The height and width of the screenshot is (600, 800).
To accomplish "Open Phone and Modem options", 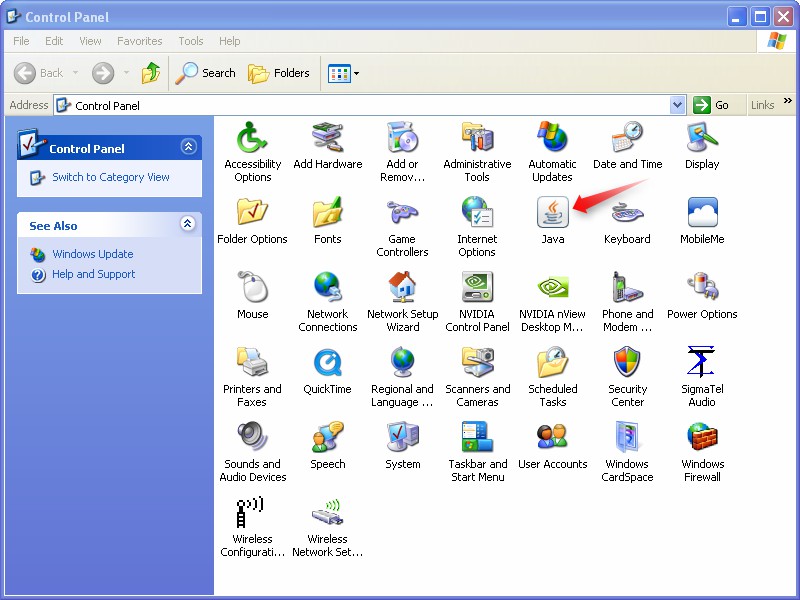I will coord(627,288).
